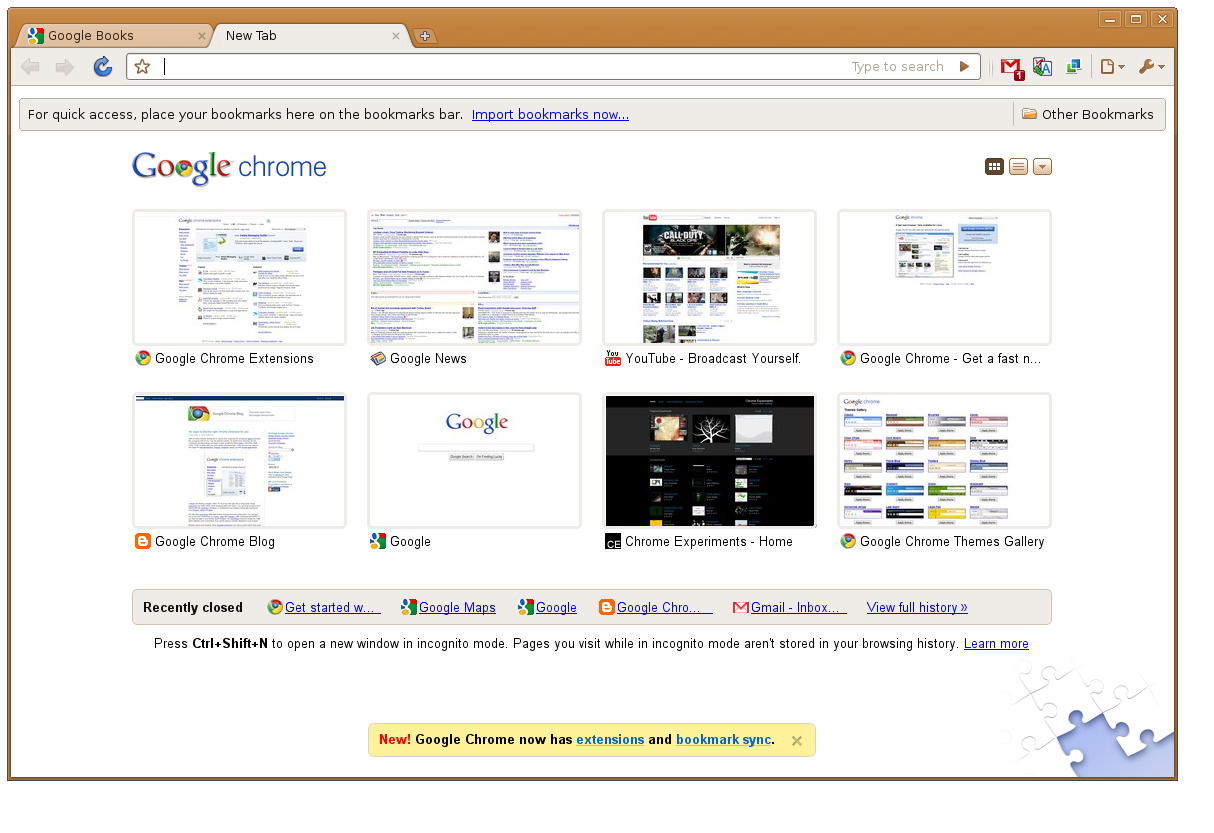This screenshot has width=1214, height=833.
Task: Open the Google Translate extension icon
Action: [x=1042, y=67]
